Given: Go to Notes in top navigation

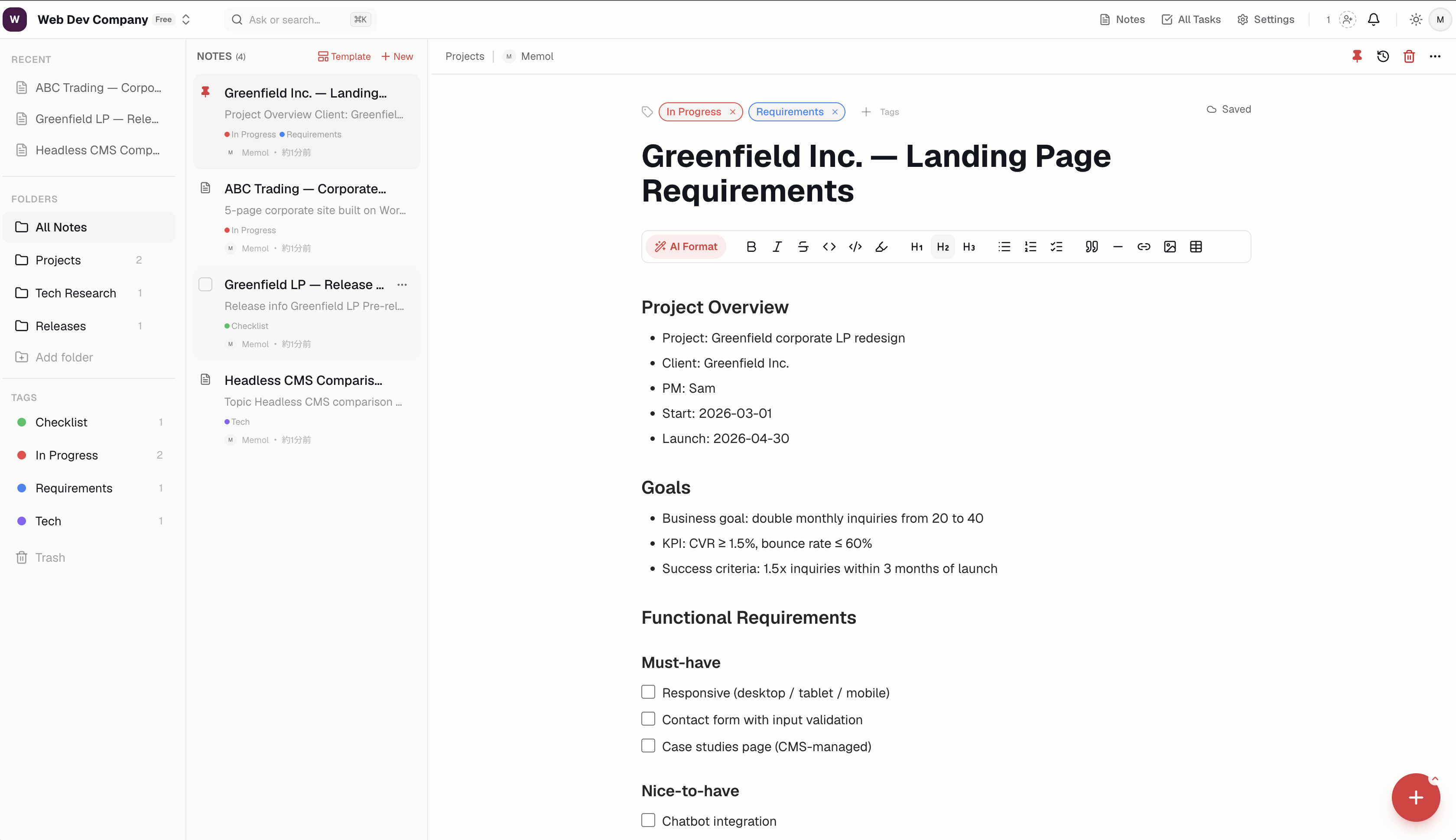Looking at the screenshot, I should pos(1122,20).
